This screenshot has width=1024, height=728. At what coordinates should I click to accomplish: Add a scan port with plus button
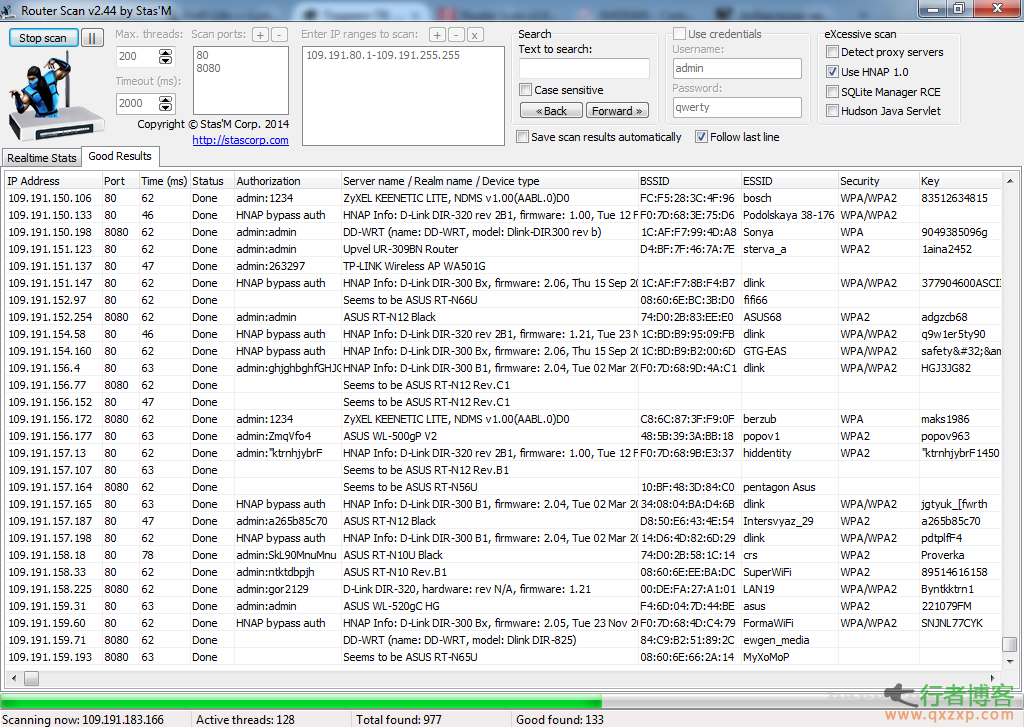(260, 35)
